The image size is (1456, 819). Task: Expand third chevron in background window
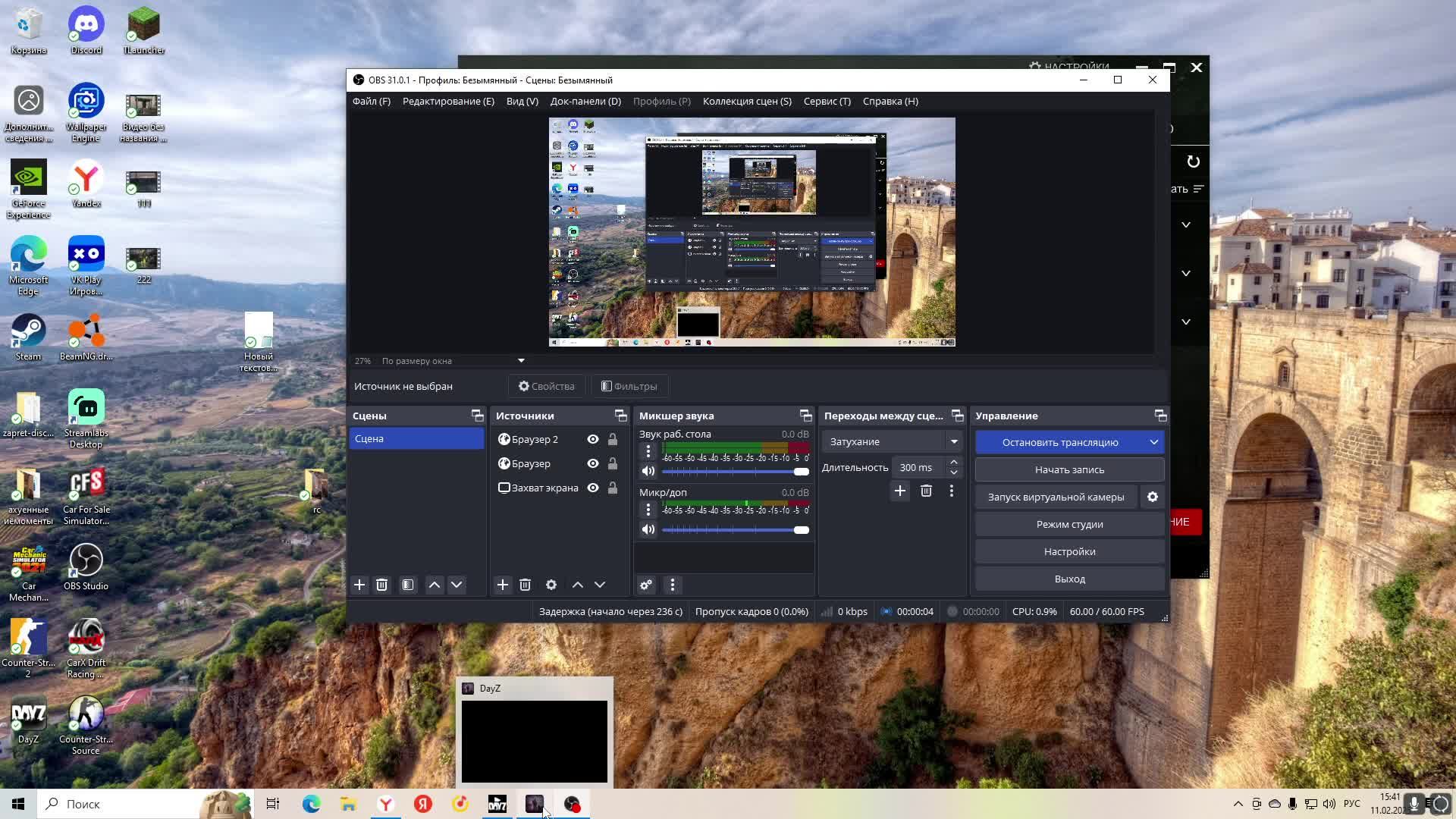[x=1186, y=322]
